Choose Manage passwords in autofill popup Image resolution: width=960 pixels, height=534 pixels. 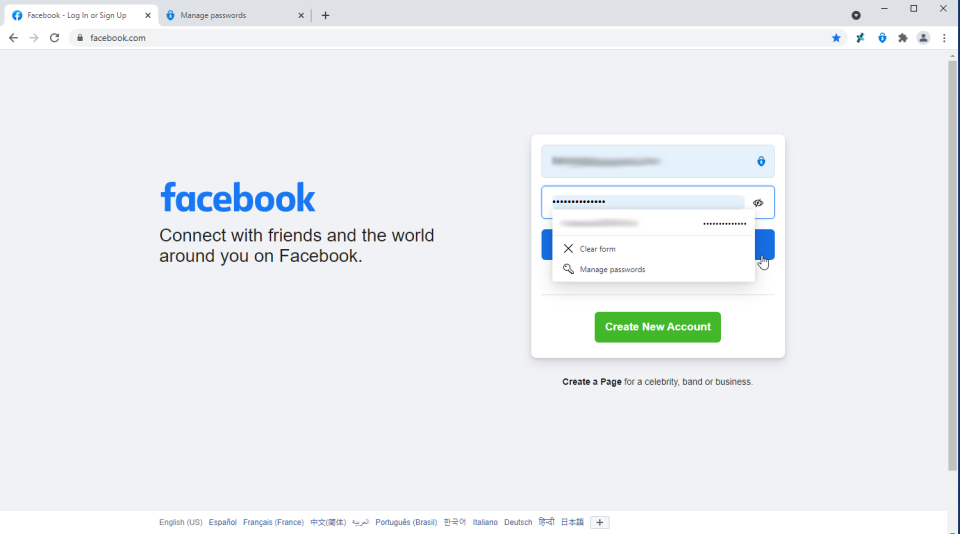pos(653,269)
